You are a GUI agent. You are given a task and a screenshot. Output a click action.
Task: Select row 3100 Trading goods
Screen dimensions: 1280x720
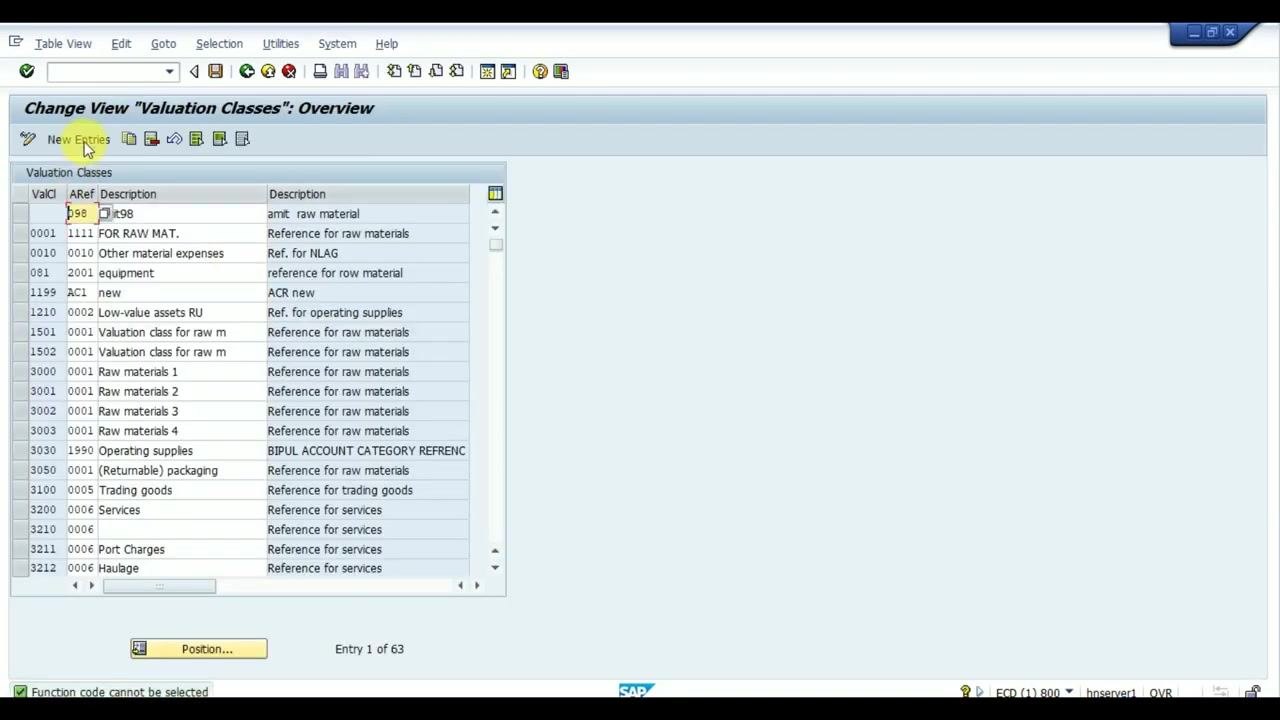pos(20,490)
